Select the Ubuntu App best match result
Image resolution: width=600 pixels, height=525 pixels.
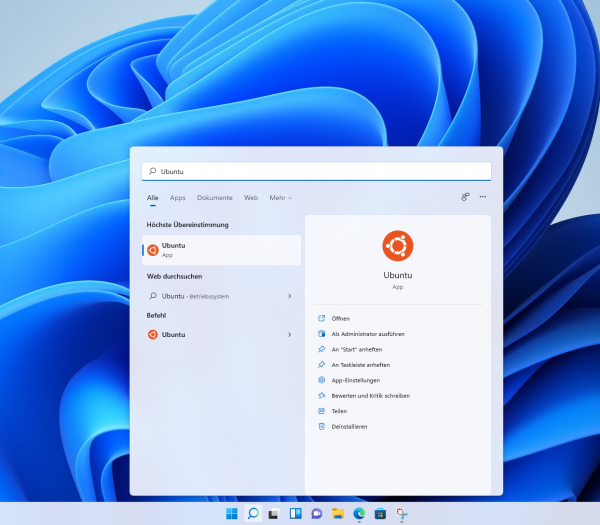pos(221,250)
